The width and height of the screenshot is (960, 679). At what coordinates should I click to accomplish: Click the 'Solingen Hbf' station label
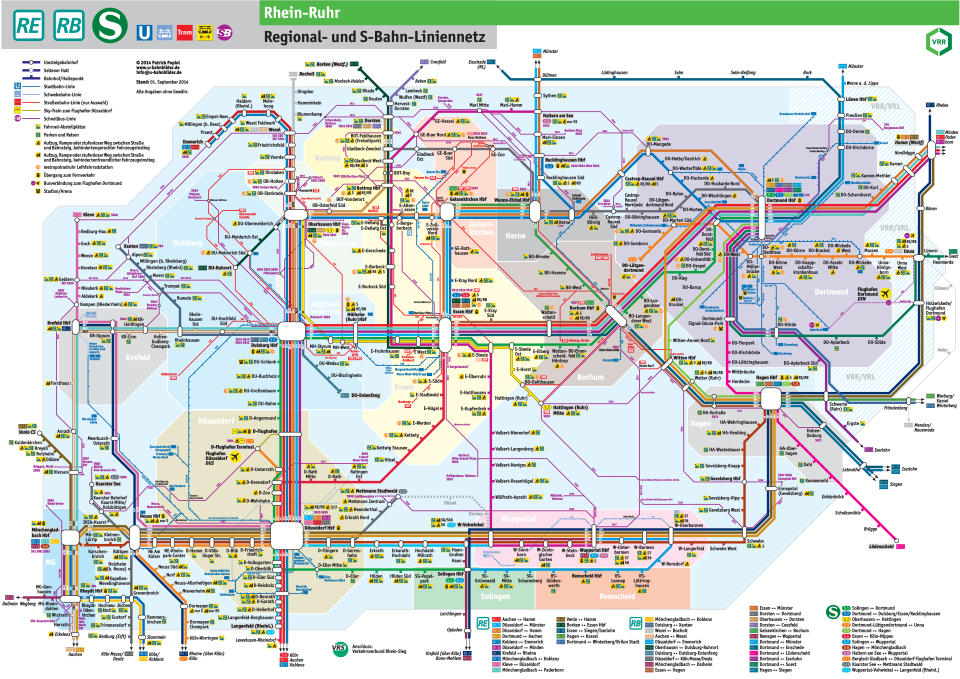451,574
